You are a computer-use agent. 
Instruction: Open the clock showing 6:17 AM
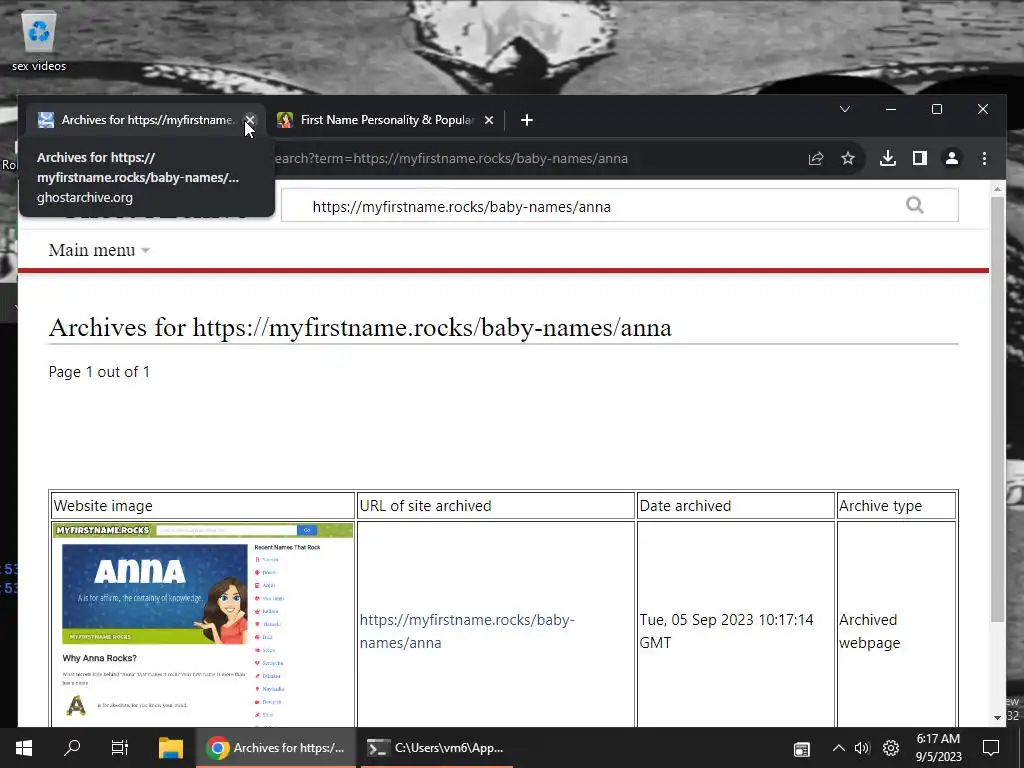click(x=938, y=748)
